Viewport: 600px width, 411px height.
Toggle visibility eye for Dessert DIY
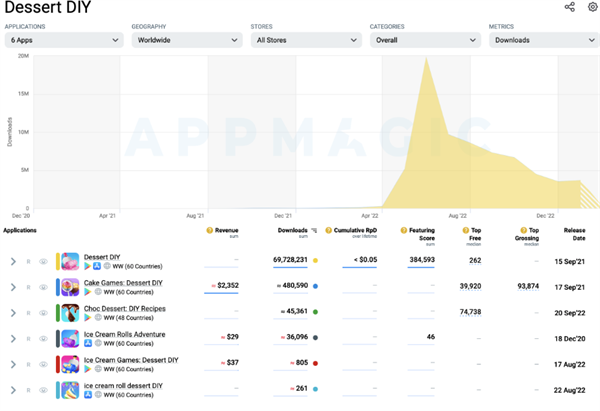(43, 262)
